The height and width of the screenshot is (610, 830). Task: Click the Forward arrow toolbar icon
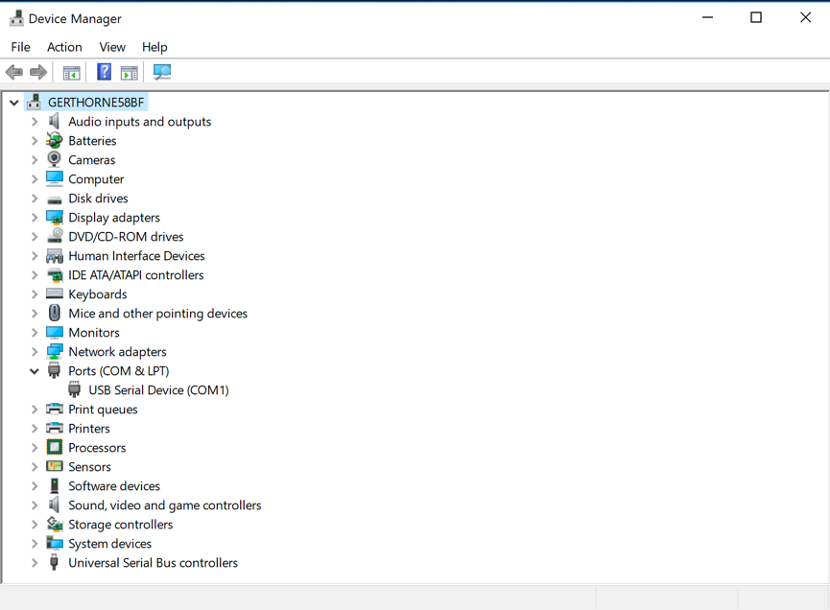tap(38, 72)
